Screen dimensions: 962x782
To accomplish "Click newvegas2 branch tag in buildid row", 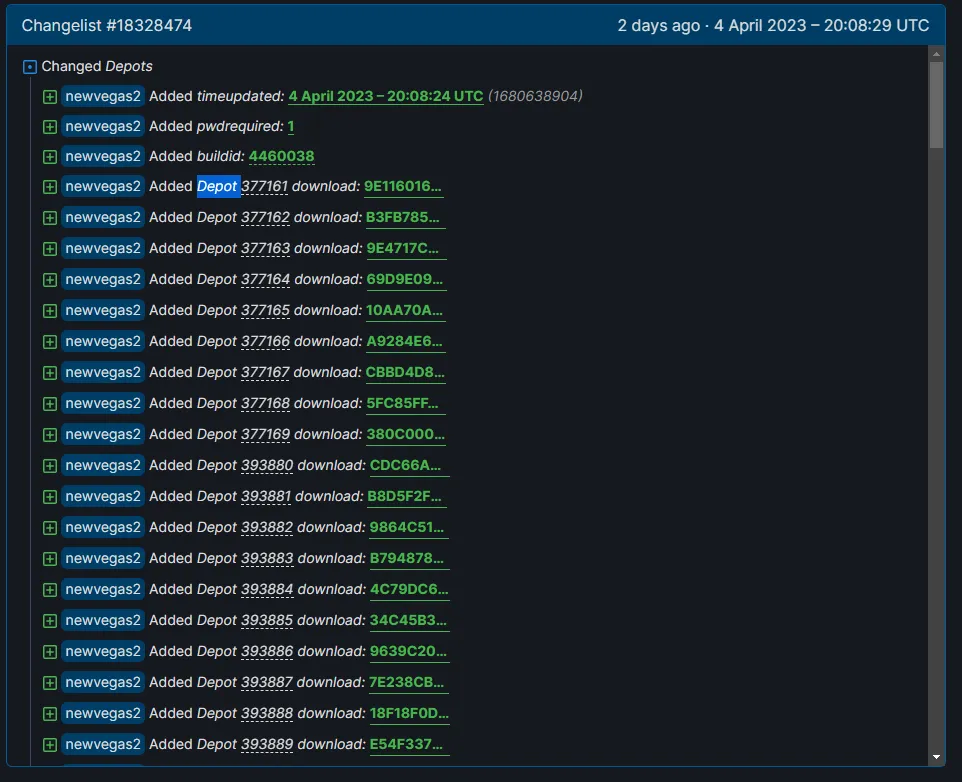I will click(x=103, y=156).
